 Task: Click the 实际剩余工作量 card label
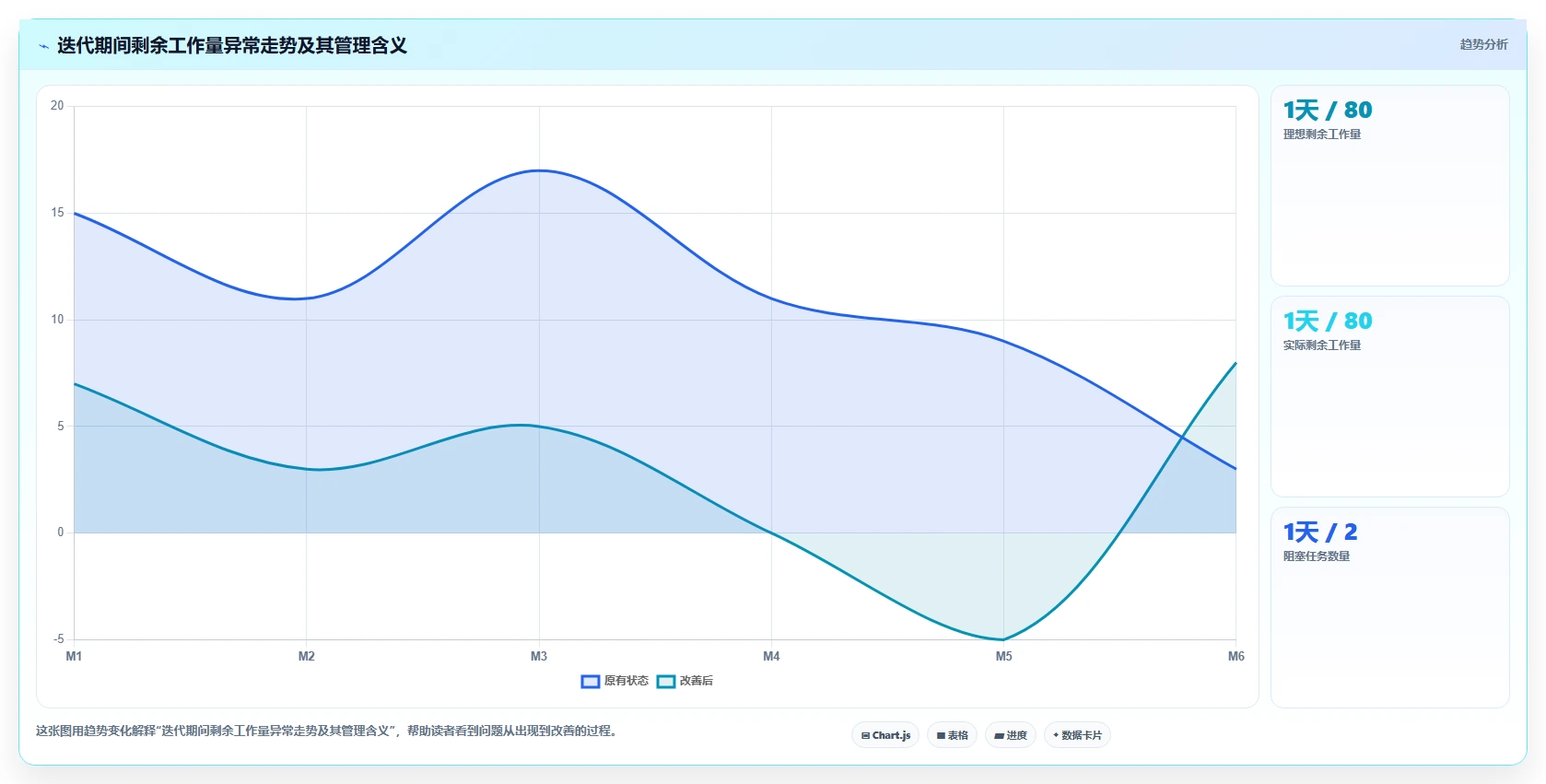1322,345
